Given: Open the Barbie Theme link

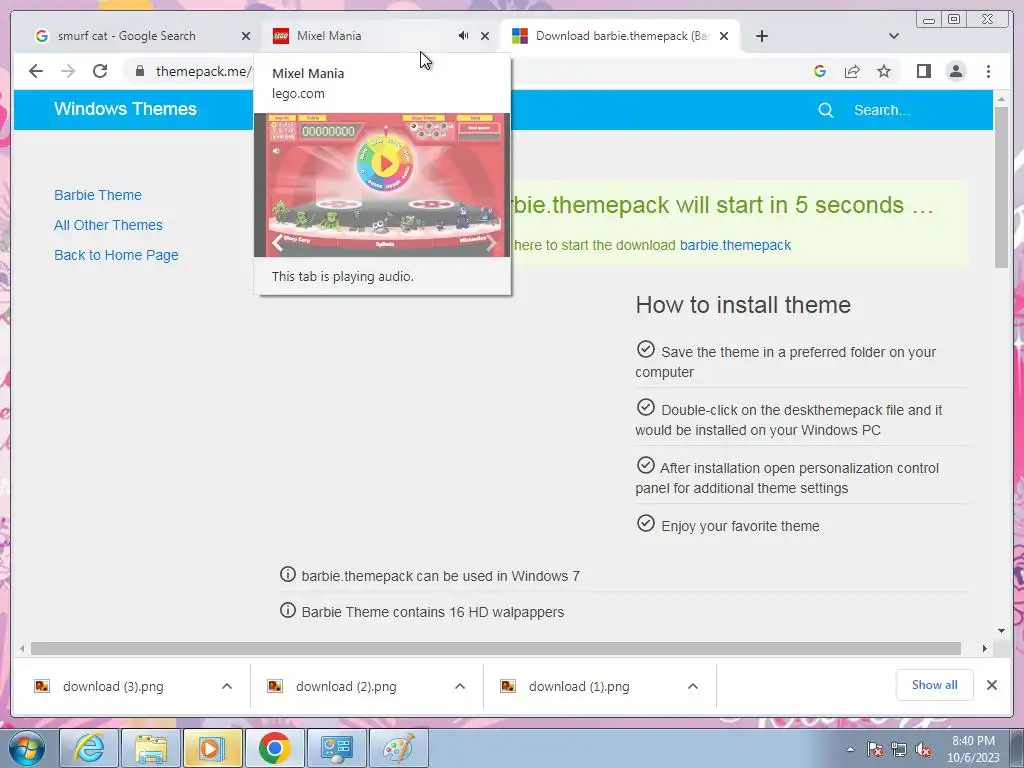Looking at the screenshot, I should [x=98, y=195].
